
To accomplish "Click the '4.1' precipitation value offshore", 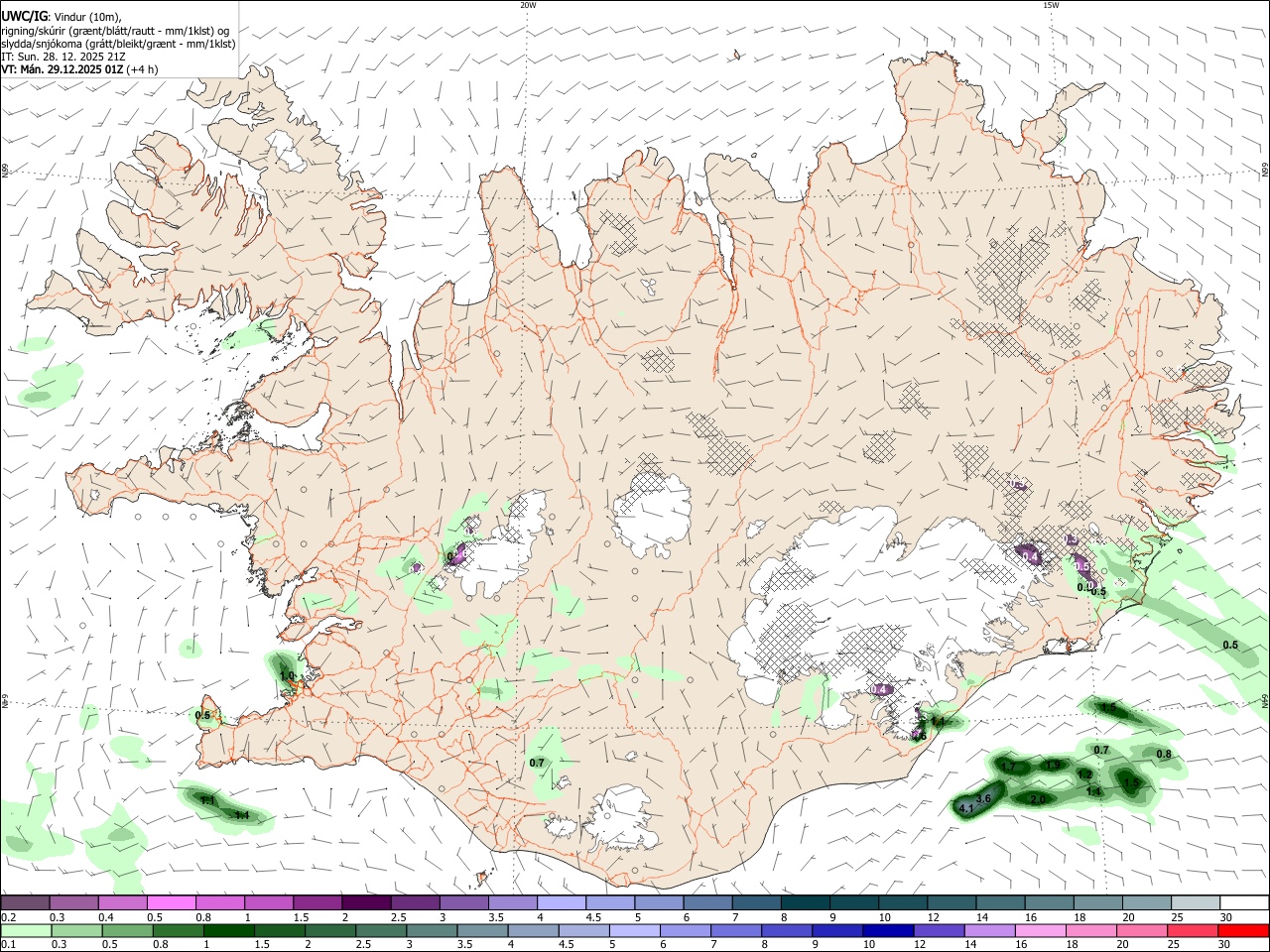I will point(966,809).
